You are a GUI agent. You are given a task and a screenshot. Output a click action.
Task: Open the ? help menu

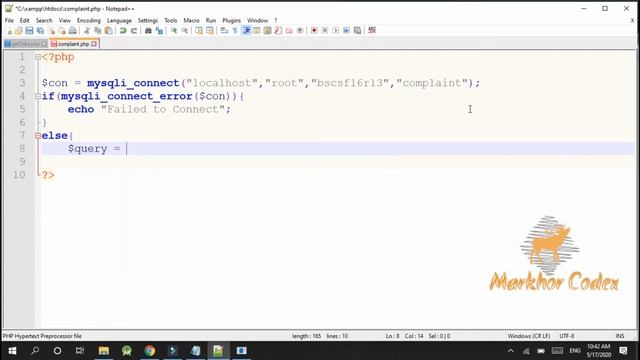tap(276, 20)
